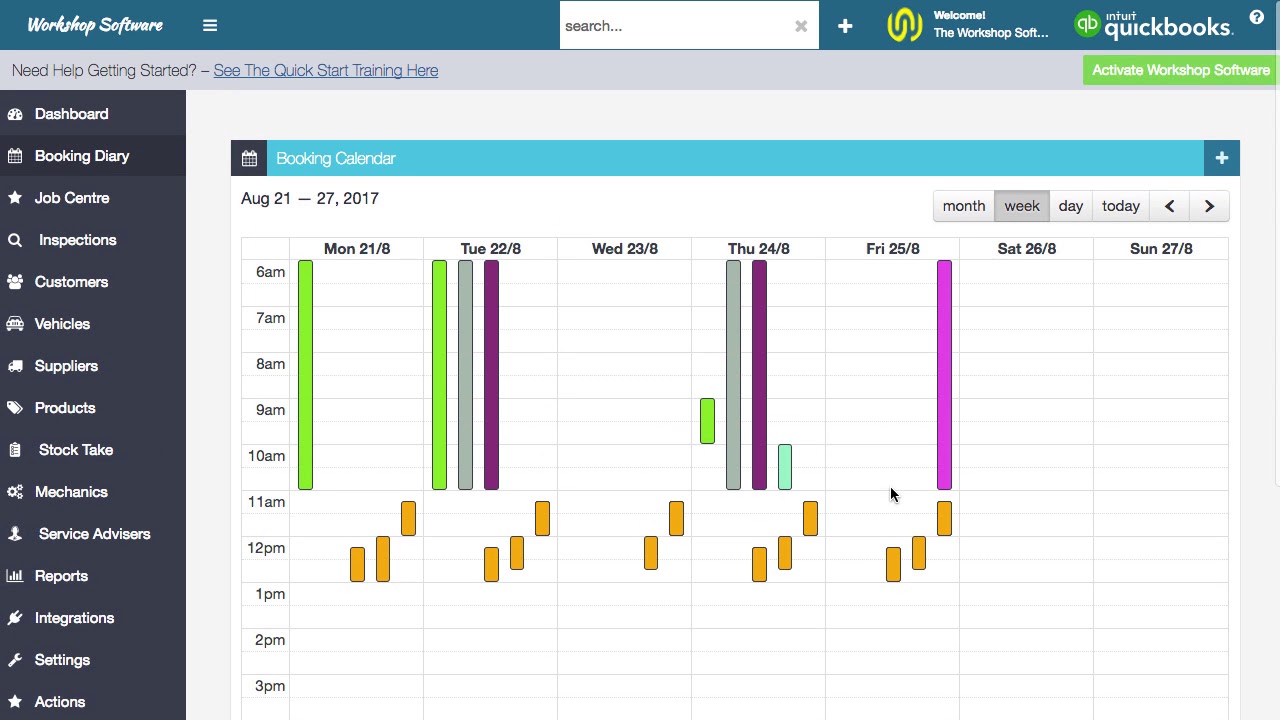This screenshot has height=720, width=1280.
Task: Click the Job Centre star icon
Action: tap(15, 198)
